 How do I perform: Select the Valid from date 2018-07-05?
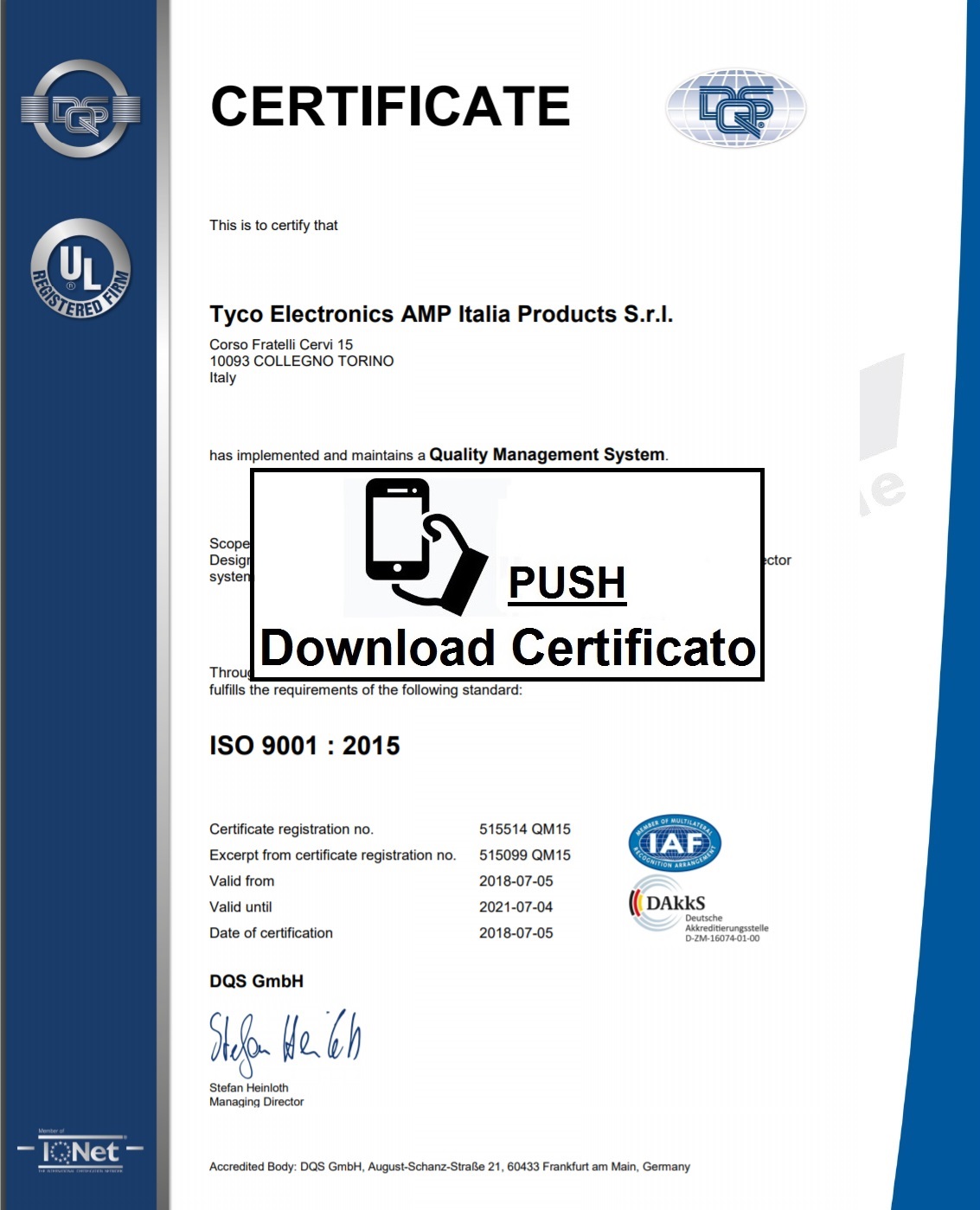coord(516,881)
